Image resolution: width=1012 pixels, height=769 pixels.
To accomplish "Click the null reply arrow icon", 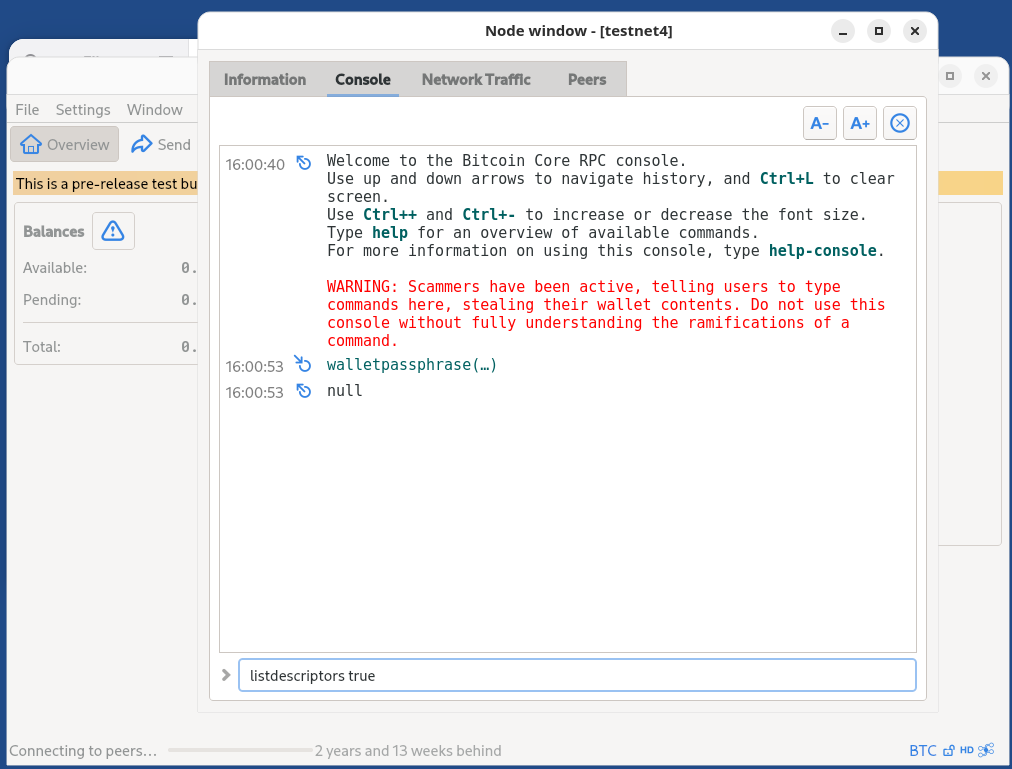I will (x=303, y=391).
